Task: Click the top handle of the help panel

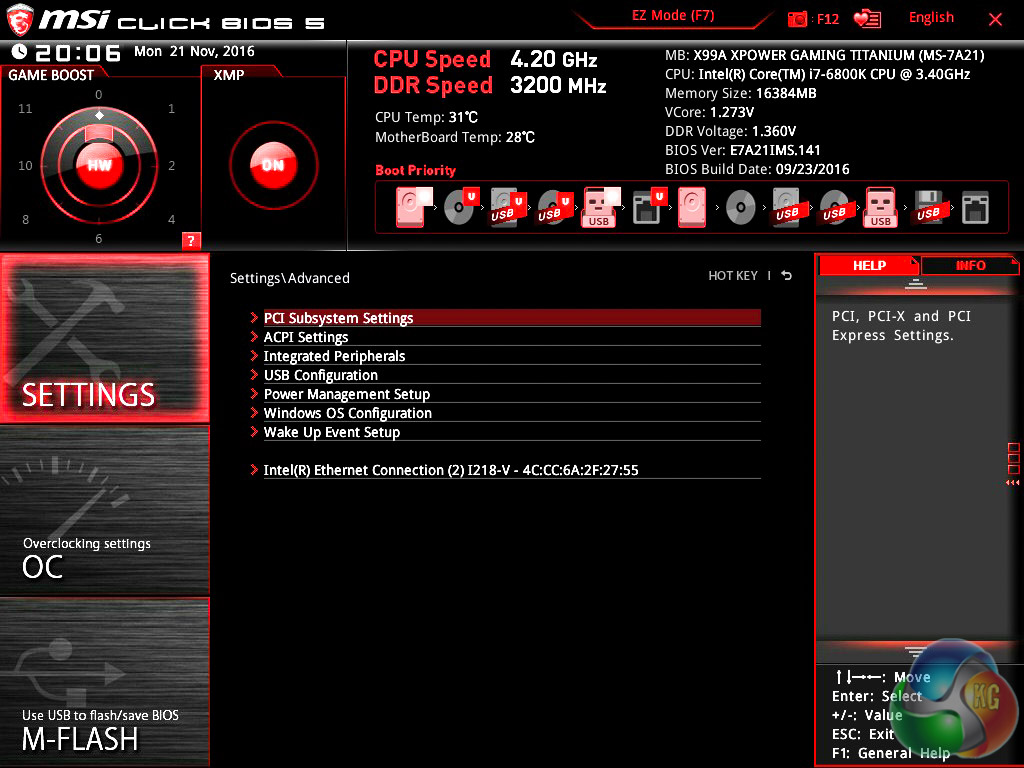Action: [x=916, y=283]
